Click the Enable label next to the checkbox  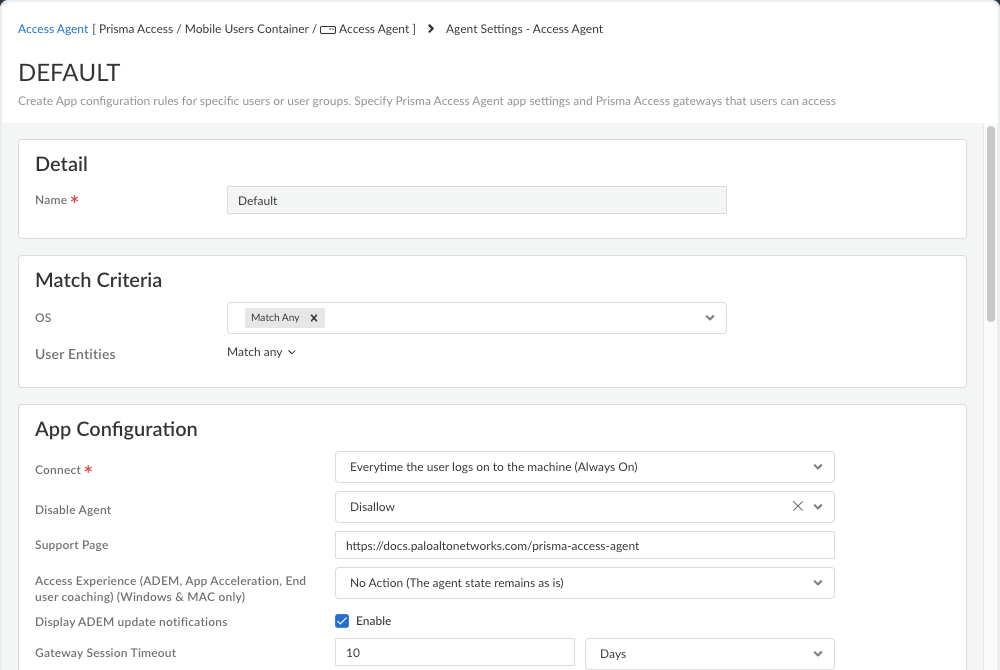coord(374,621)
